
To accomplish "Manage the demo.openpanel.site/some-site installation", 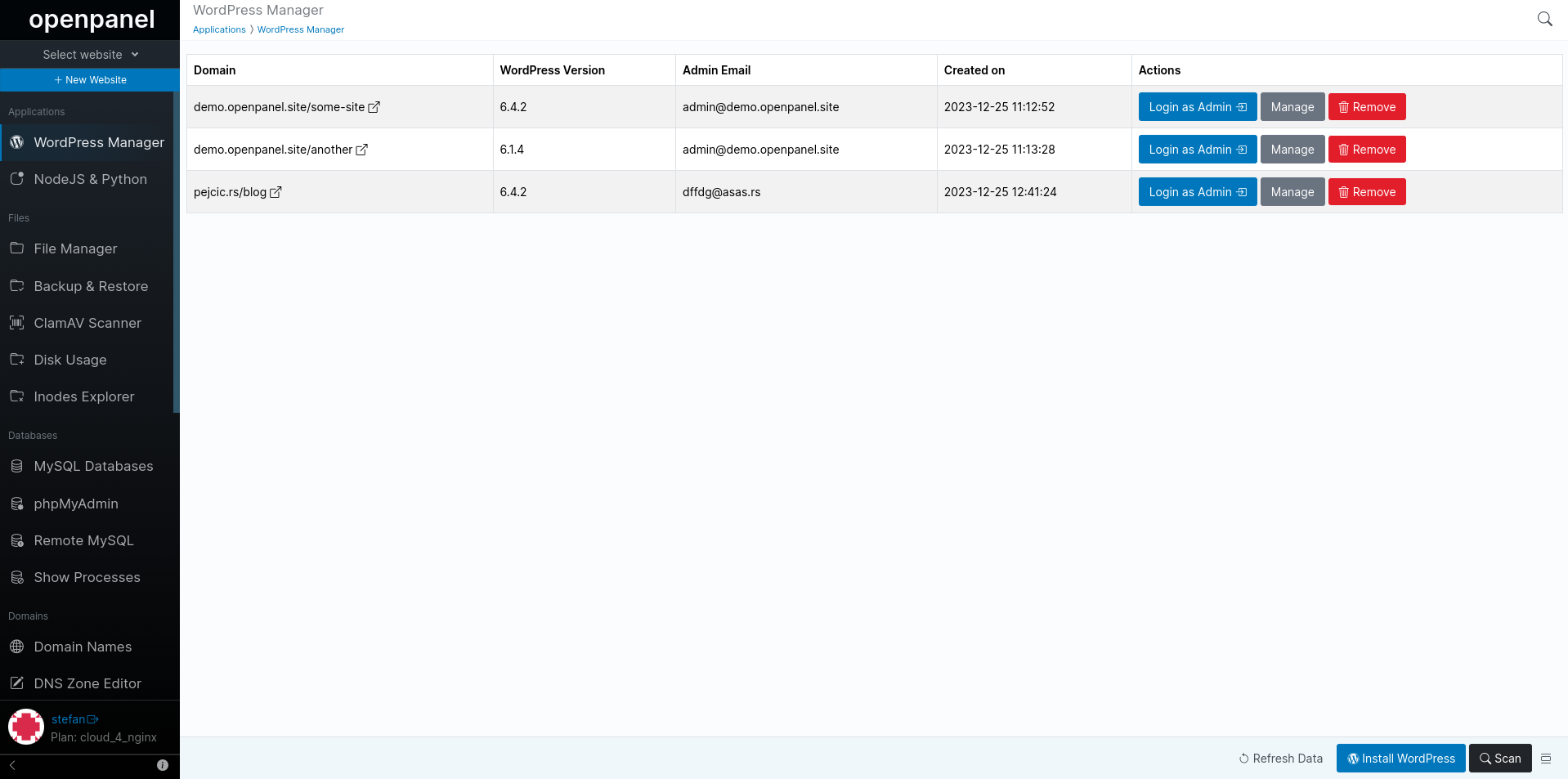I will click(x=1292, y=107).
